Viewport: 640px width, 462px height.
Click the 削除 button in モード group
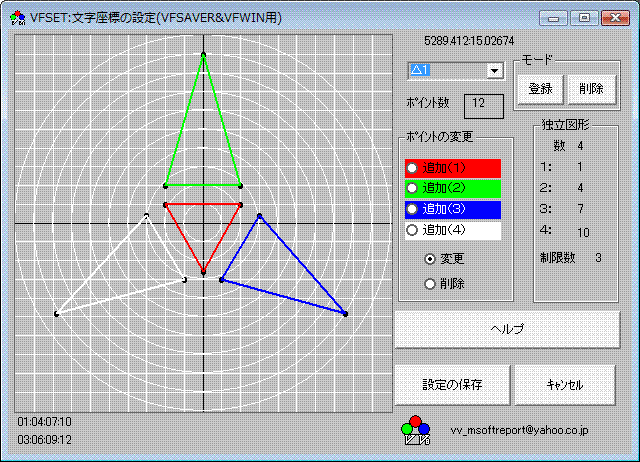(x=591, y=89)
